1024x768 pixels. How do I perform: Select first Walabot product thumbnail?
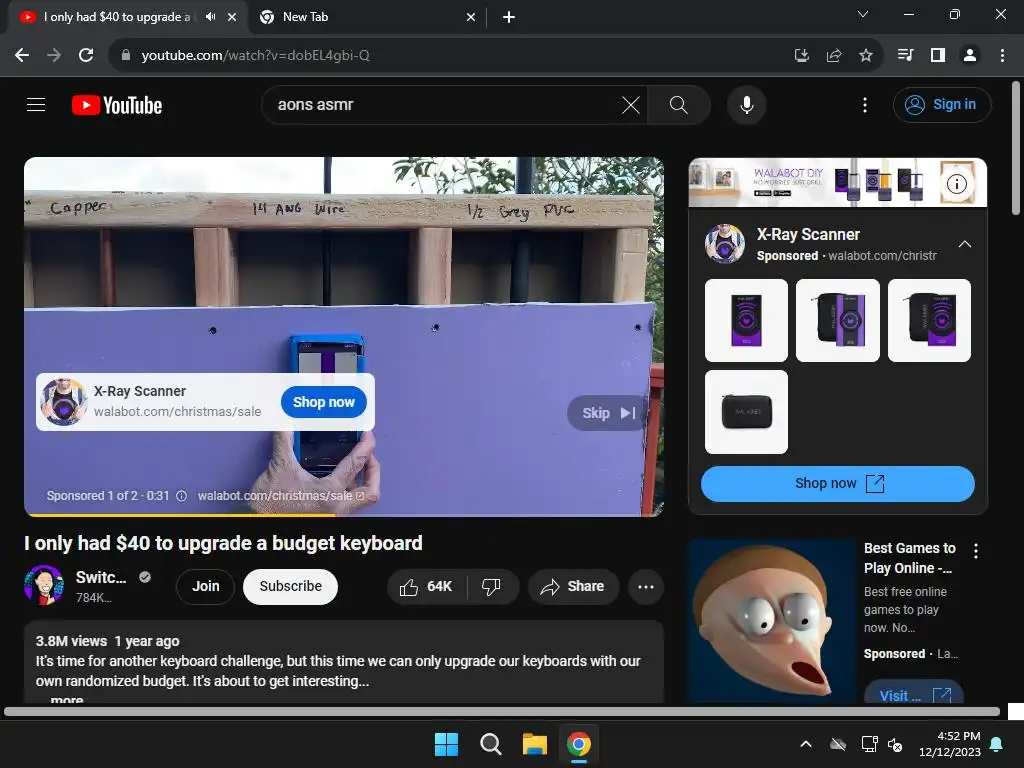coord(746,320)
